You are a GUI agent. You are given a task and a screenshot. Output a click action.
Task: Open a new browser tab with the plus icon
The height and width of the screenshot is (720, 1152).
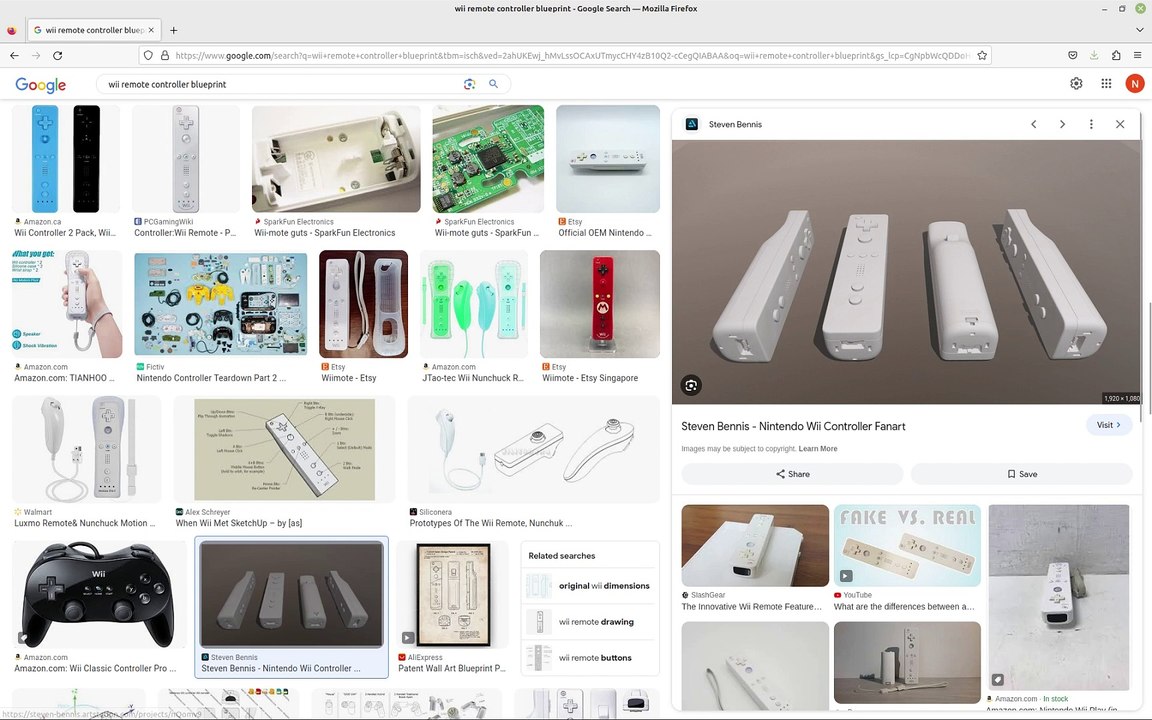point(173,30)
